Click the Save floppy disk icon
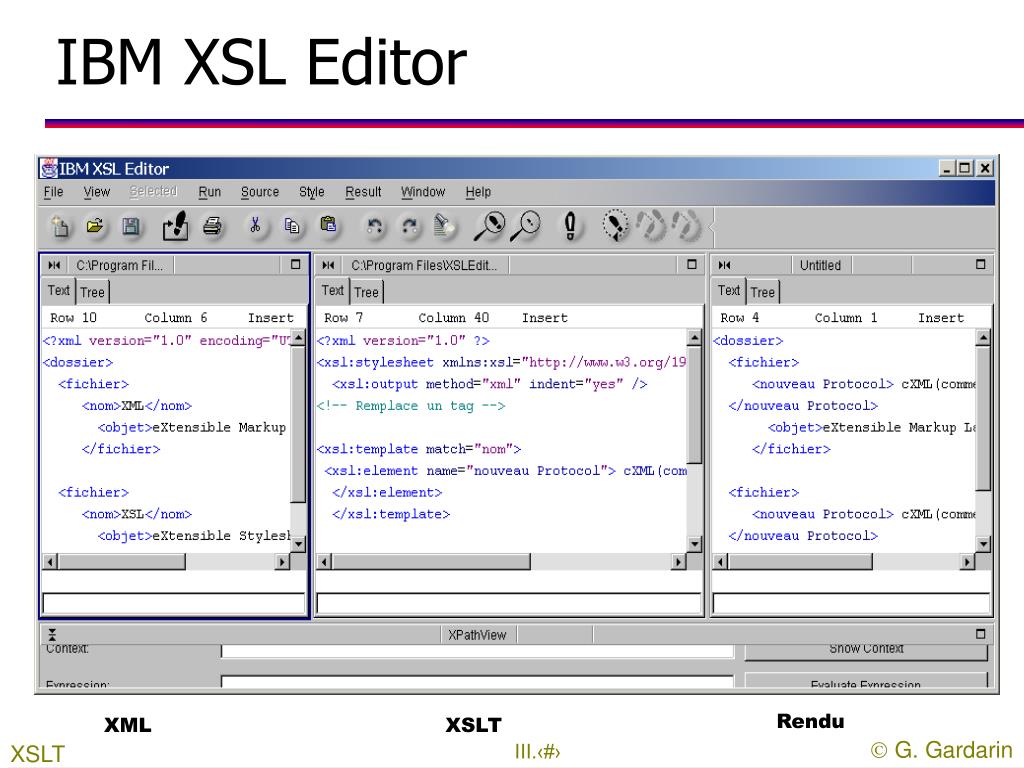 click(131, 227)
